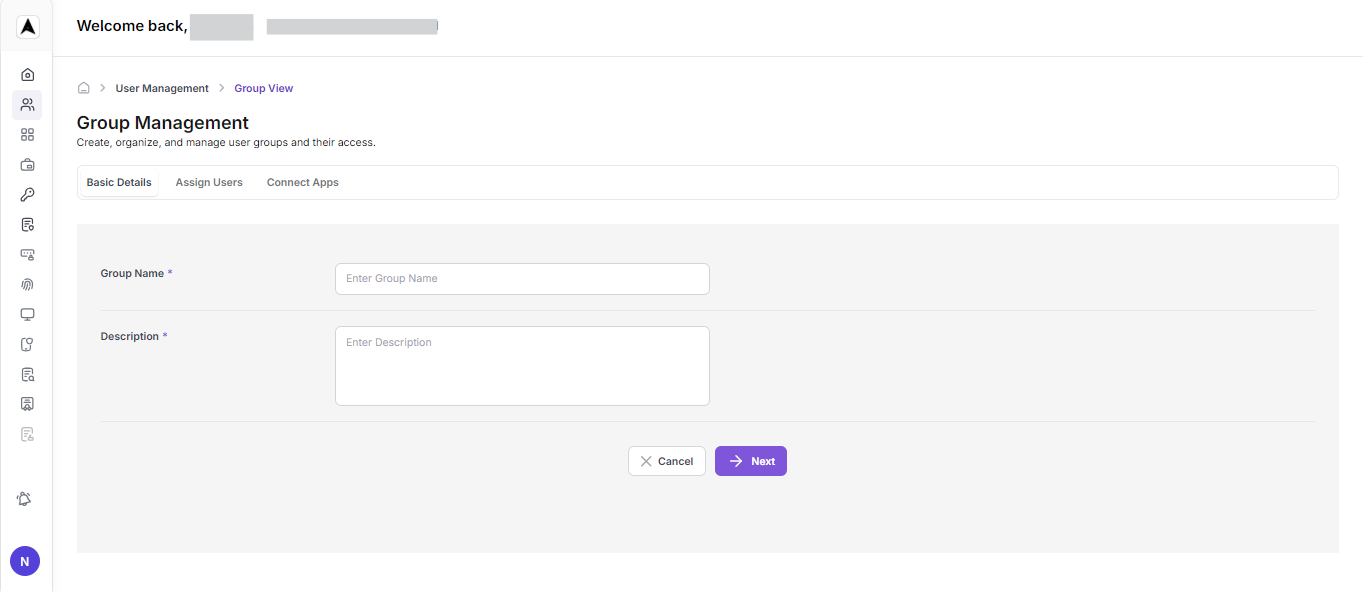The image size is (1365, 592).
Task: Click the Next button
Action: coord(750,460)
